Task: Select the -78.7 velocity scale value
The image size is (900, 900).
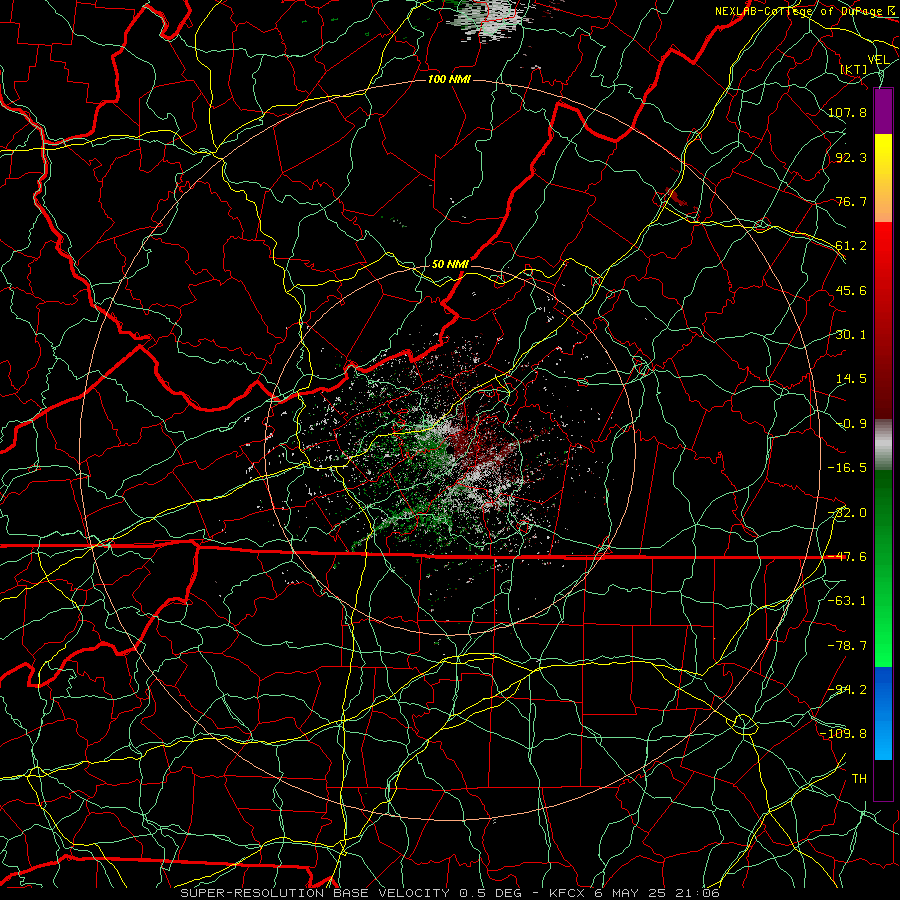Action: pyautogui.click(x=847, y=646)
